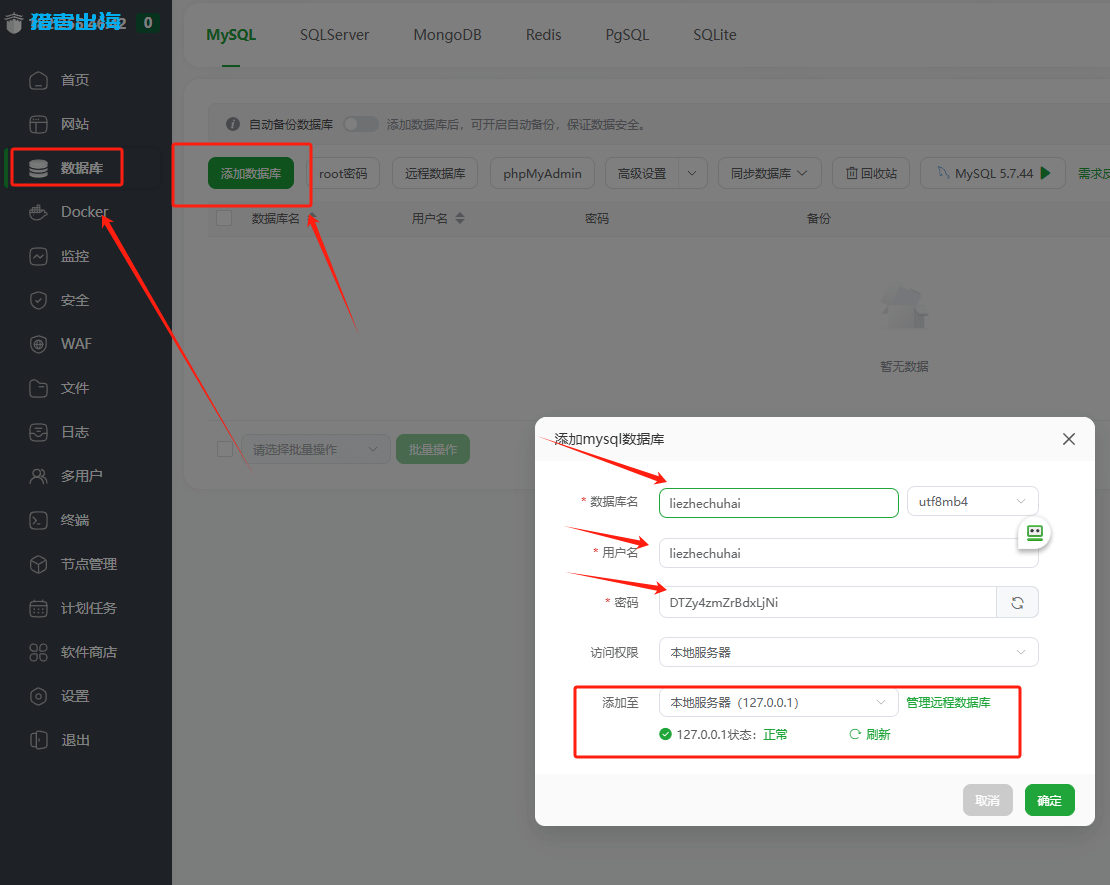Click the WAF globe shield icon
The height and width of the screenshot is (885, 1110).
click(38, 344)
